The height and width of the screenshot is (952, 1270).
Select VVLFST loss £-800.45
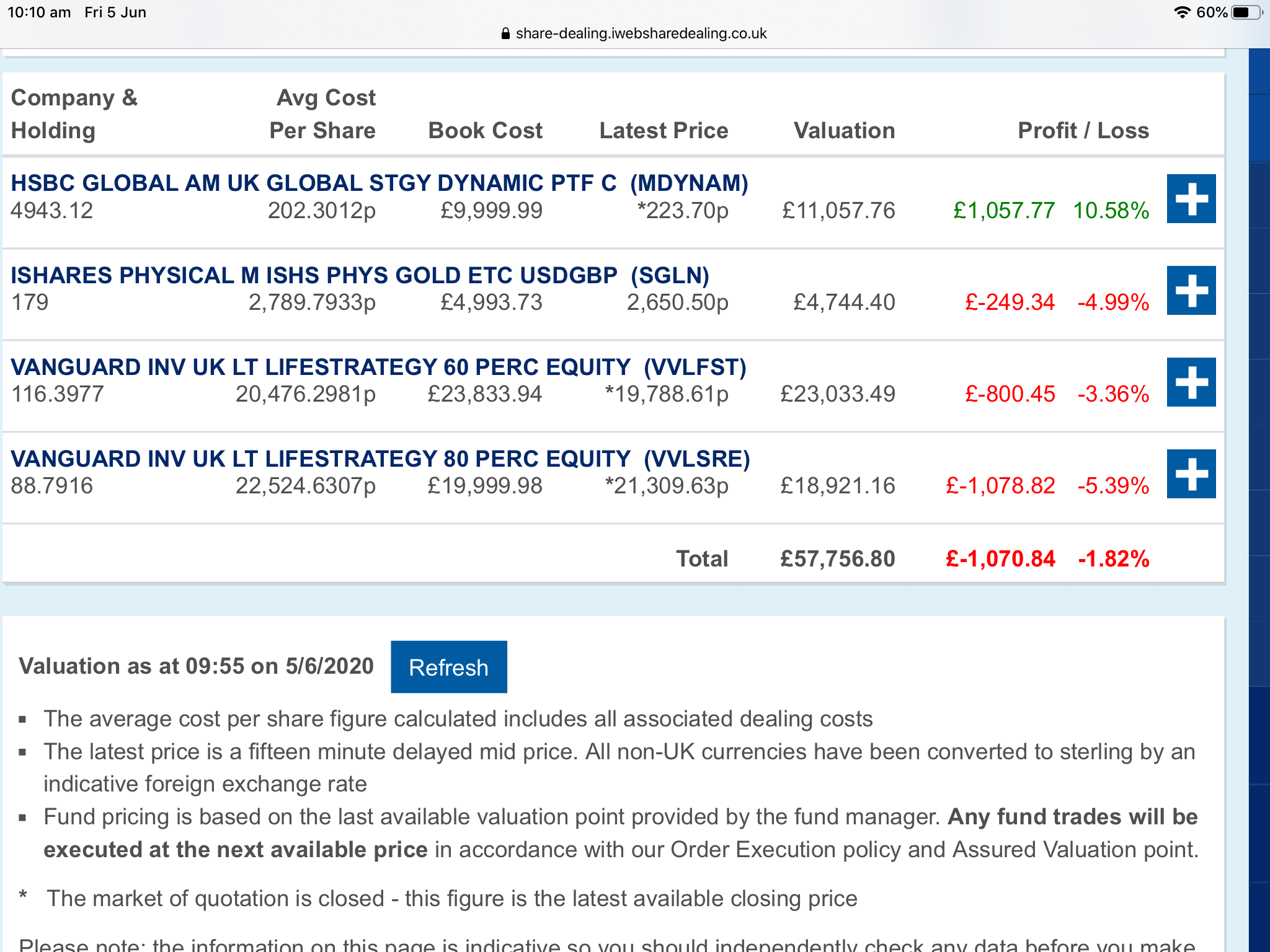(1010, 394)
